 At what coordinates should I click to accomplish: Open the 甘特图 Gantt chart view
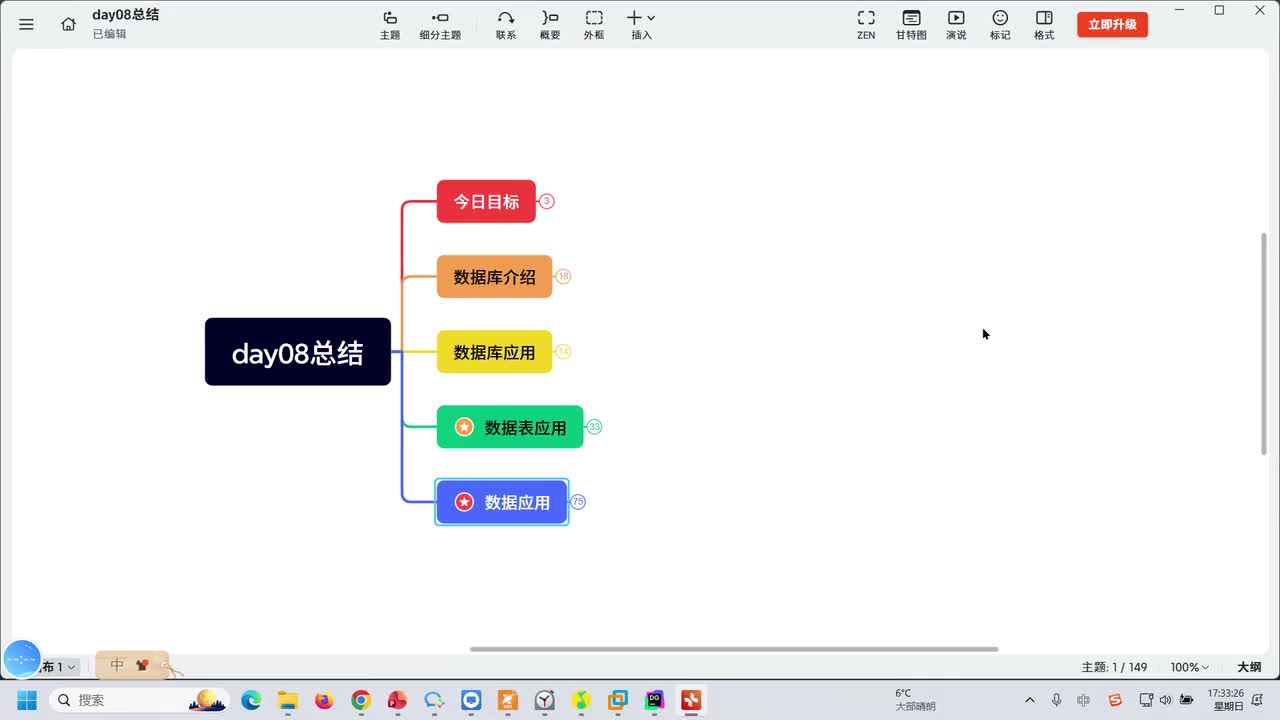[x=911, y=25]
